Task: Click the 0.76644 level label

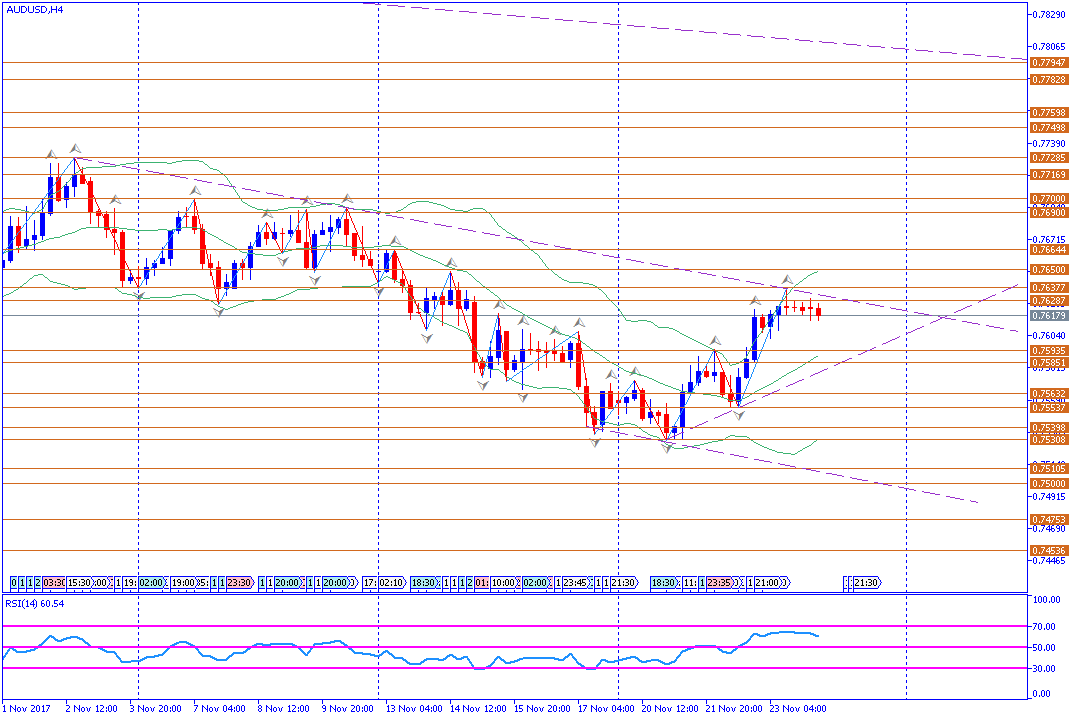Action: click(x=1049, y=250)
